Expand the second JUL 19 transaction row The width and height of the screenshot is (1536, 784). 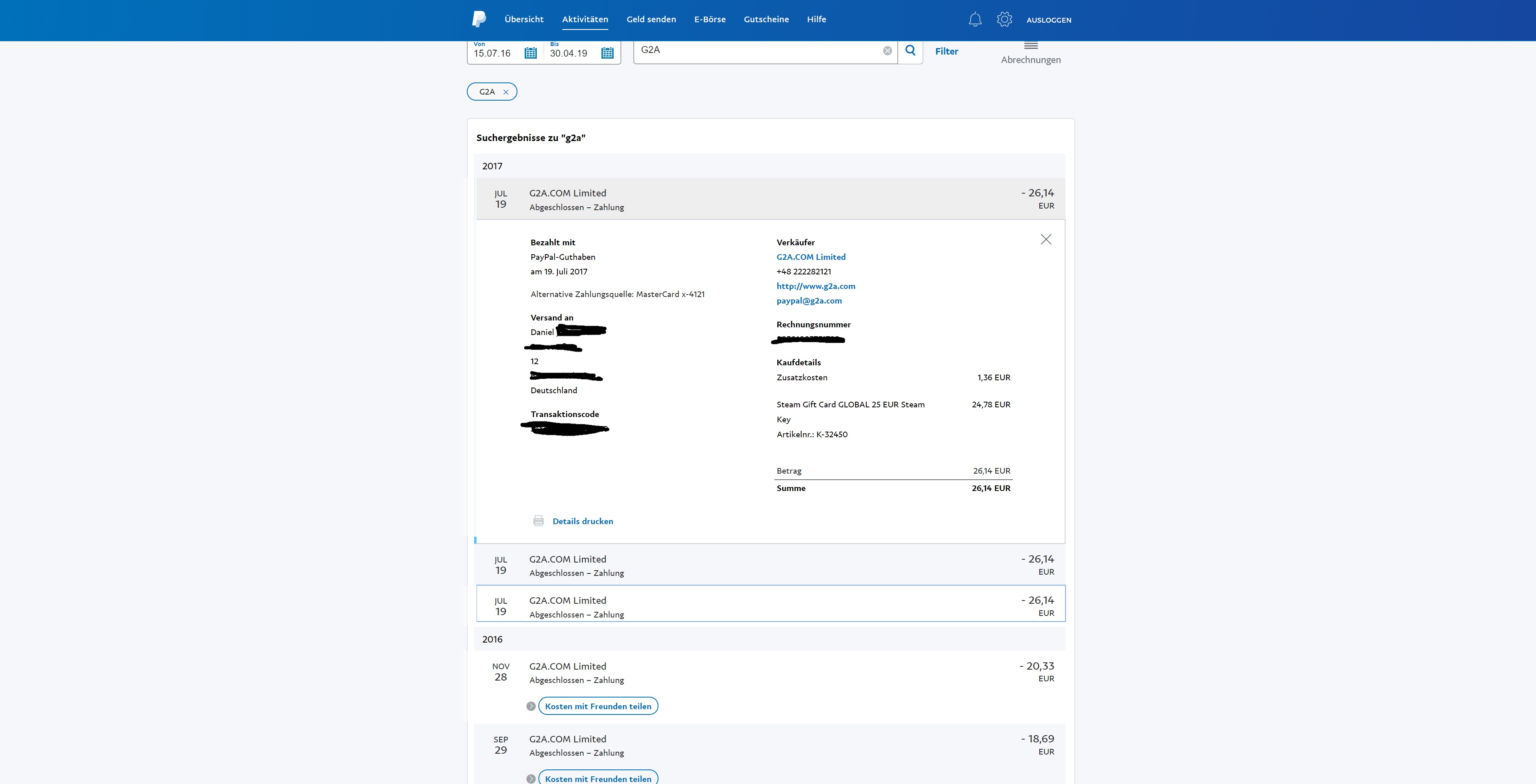tap(770, 565)
